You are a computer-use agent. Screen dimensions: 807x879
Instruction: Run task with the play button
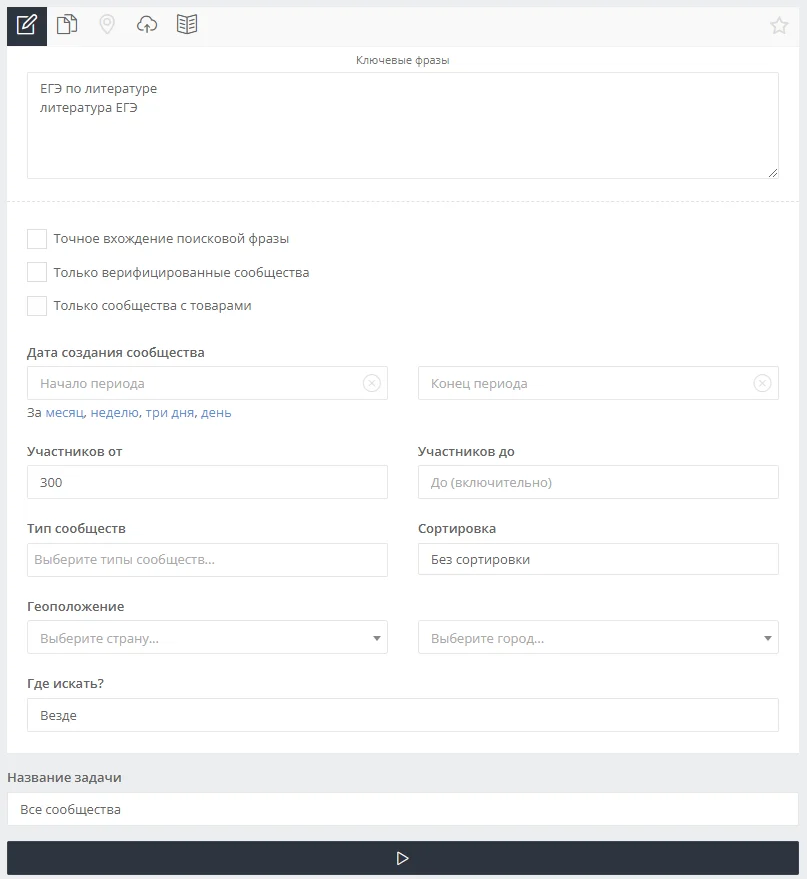coord(403,858)
